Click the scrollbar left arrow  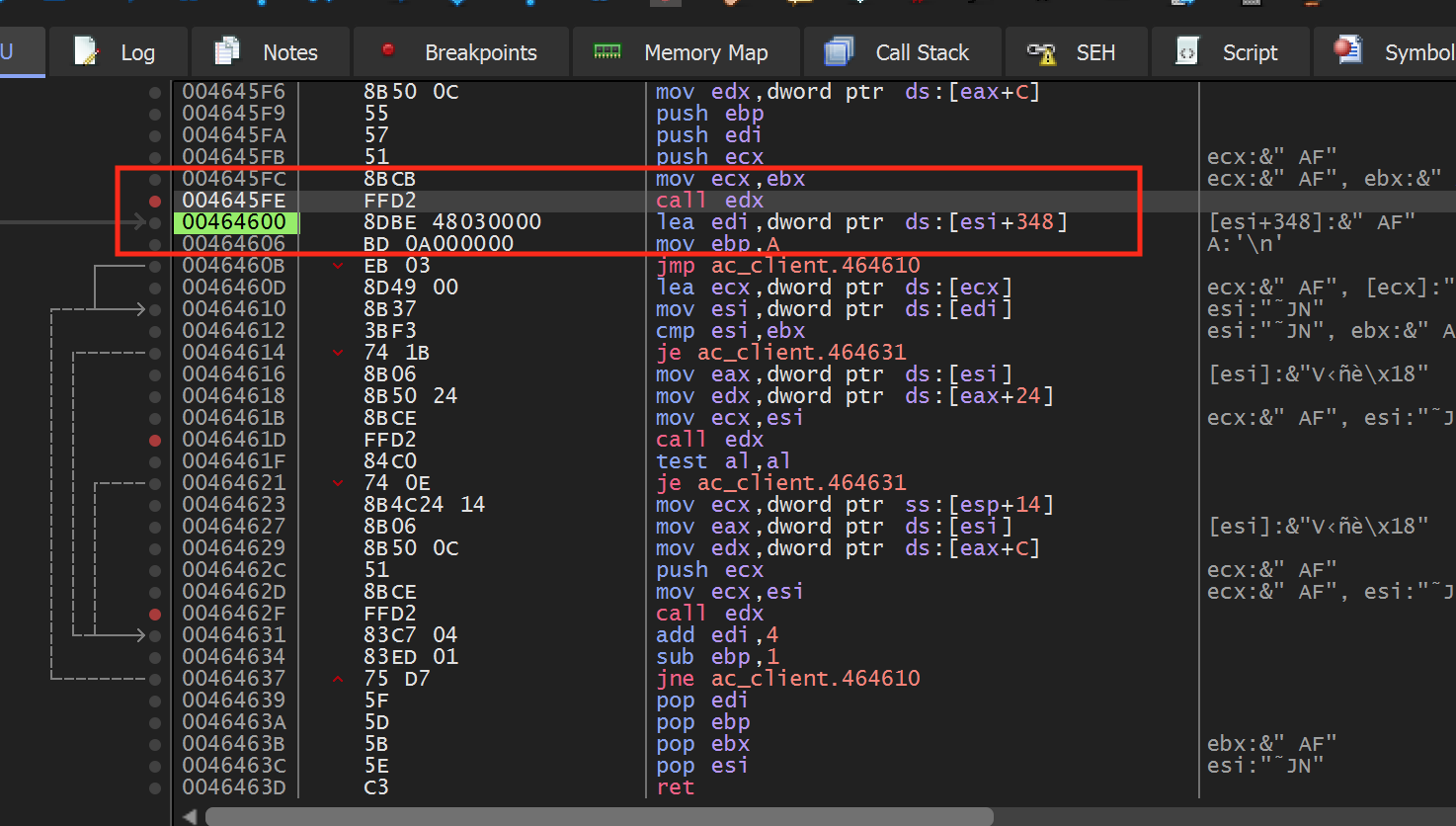click(190, 816)
